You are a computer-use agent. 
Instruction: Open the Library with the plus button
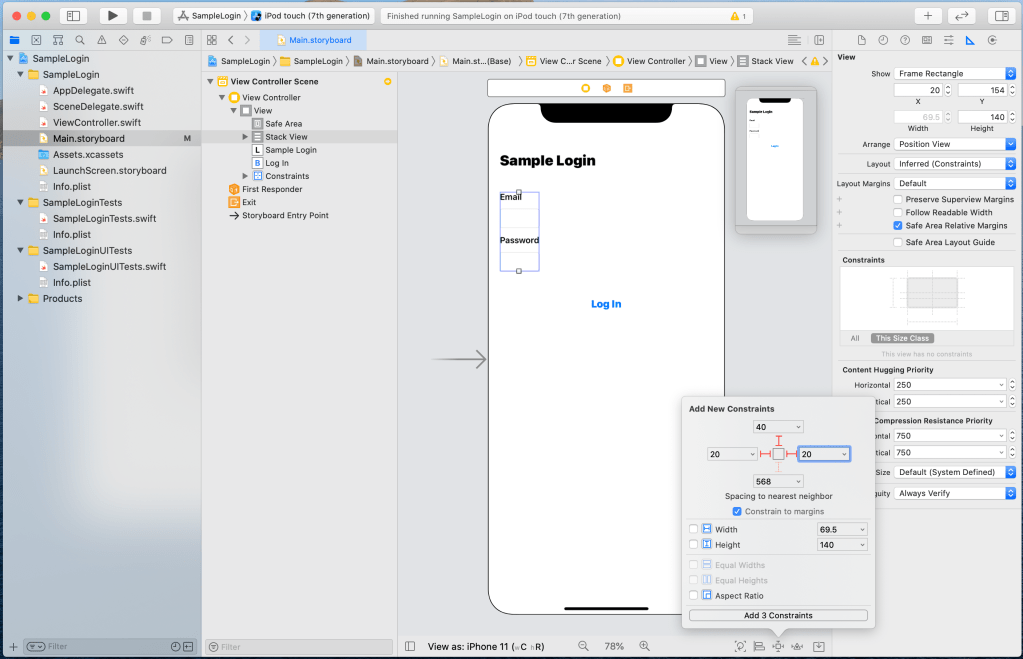927,16
